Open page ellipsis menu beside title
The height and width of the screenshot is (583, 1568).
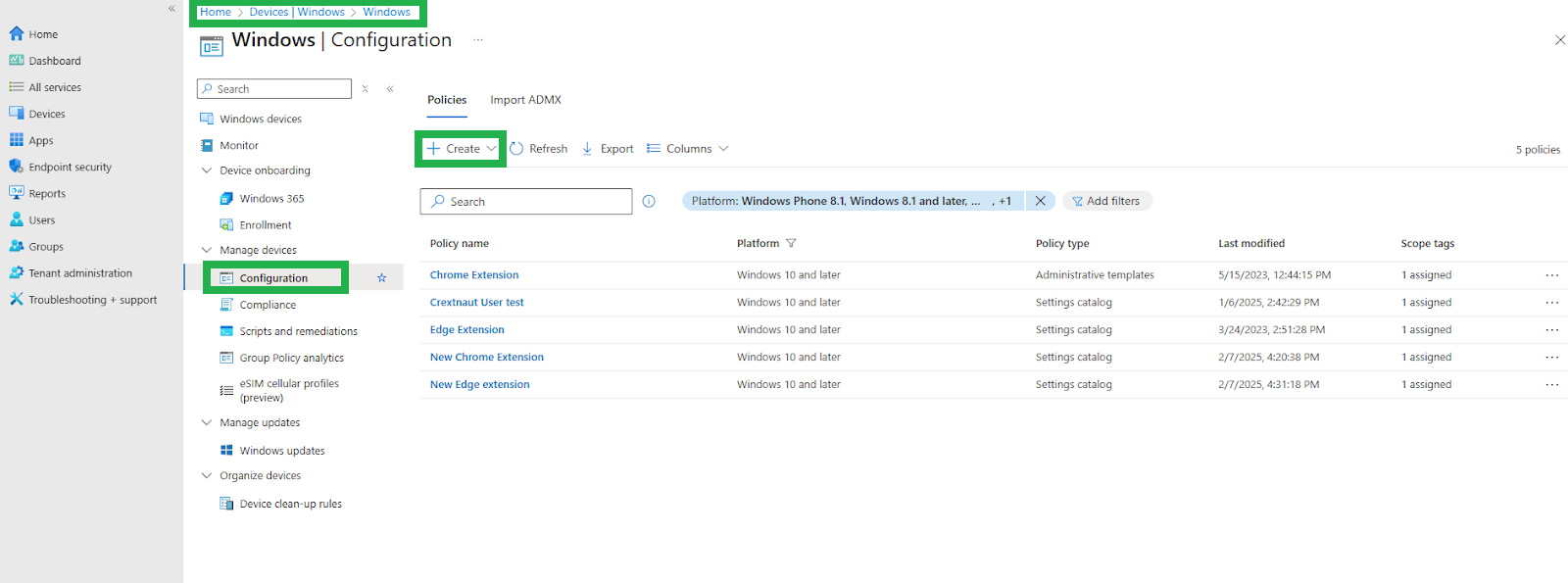pyautogui.click(x=478, y=40)
